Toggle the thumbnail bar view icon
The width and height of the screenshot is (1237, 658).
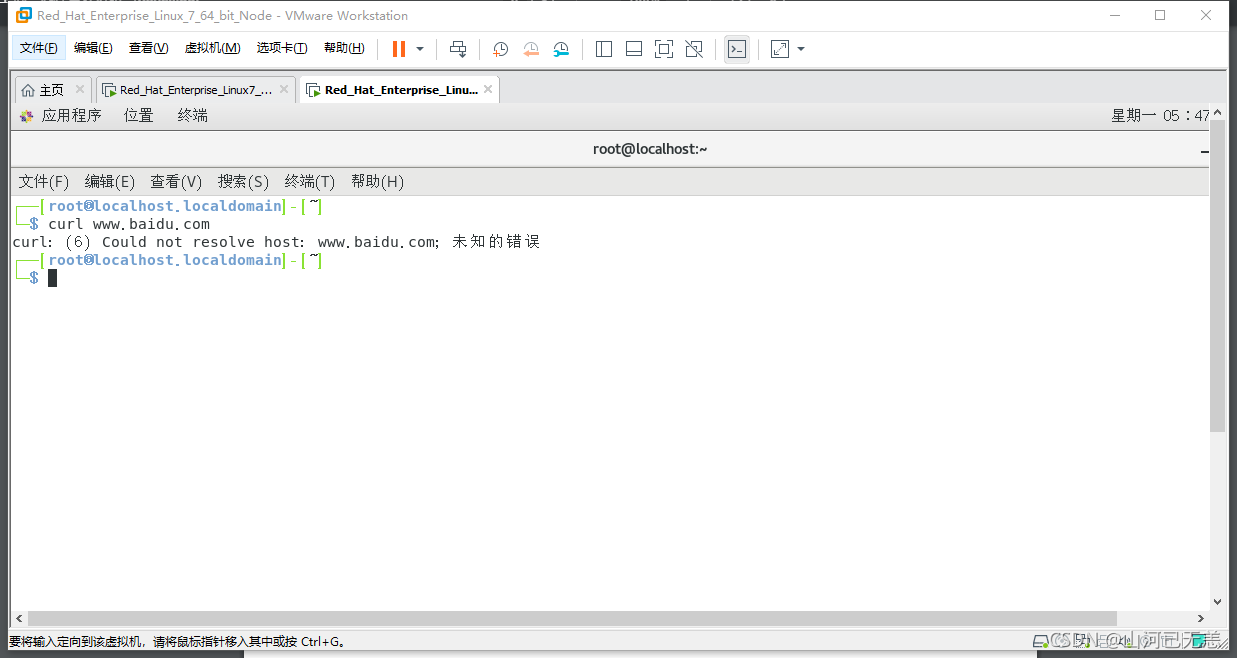pos(634,49)
